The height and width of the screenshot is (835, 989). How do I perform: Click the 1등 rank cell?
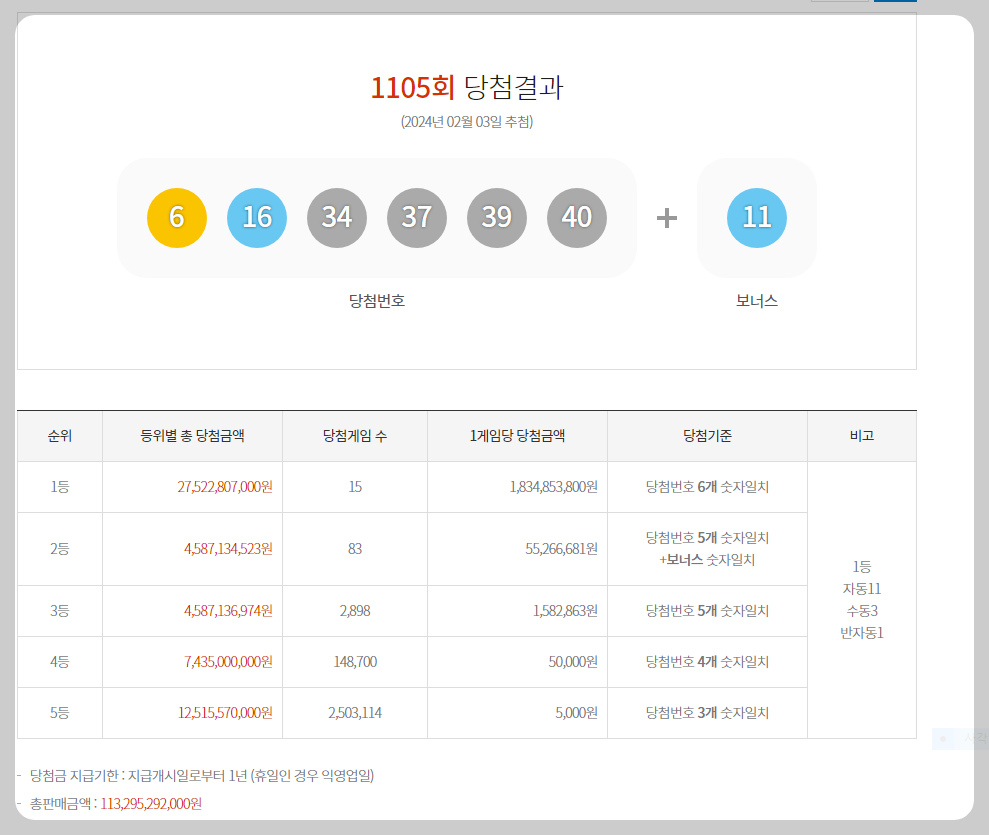tap(60, 487)
